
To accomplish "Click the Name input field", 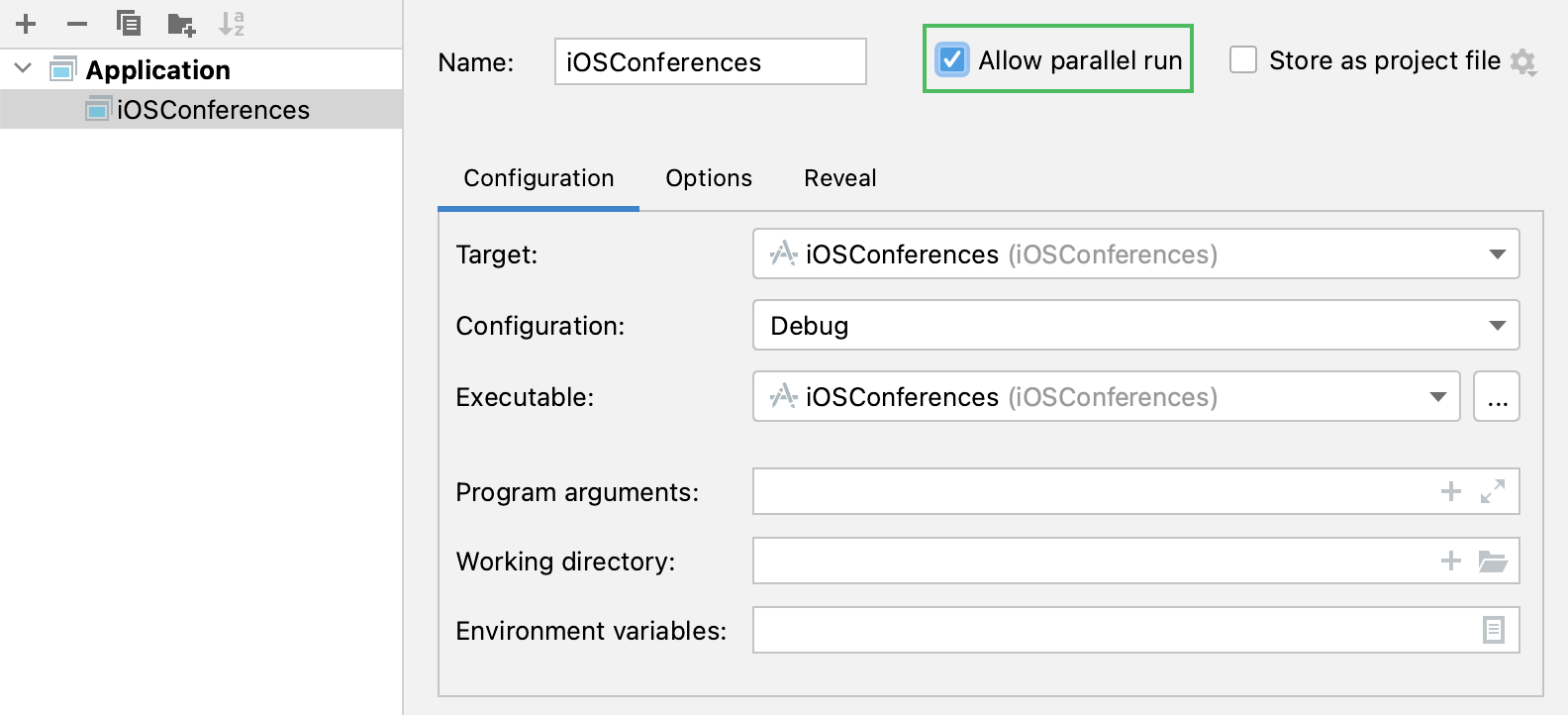I will click(x=710, y=62).
